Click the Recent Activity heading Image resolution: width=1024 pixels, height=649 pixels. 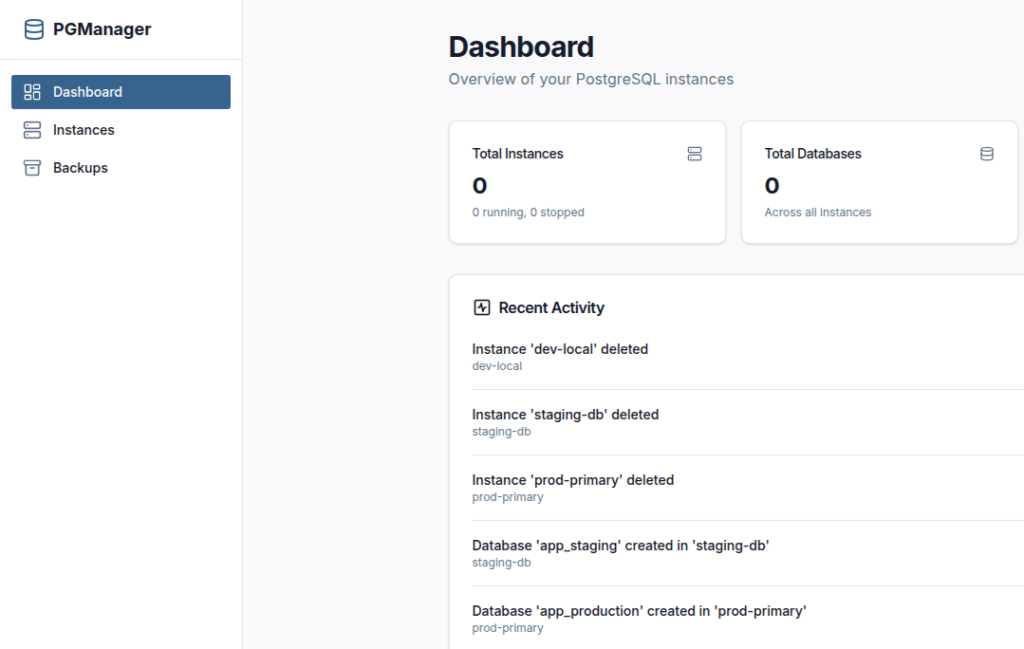point(551,308)
